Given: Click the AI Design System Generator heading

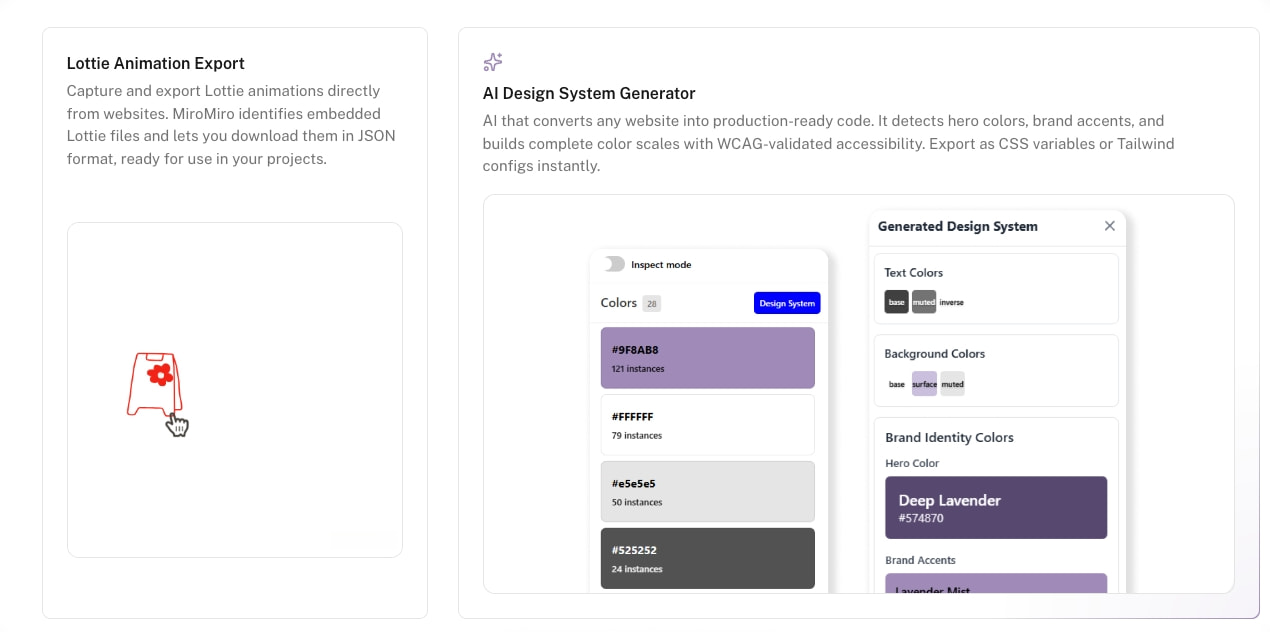Looking at the screenshot, I should pyautogui.click(x=589, y=93).
